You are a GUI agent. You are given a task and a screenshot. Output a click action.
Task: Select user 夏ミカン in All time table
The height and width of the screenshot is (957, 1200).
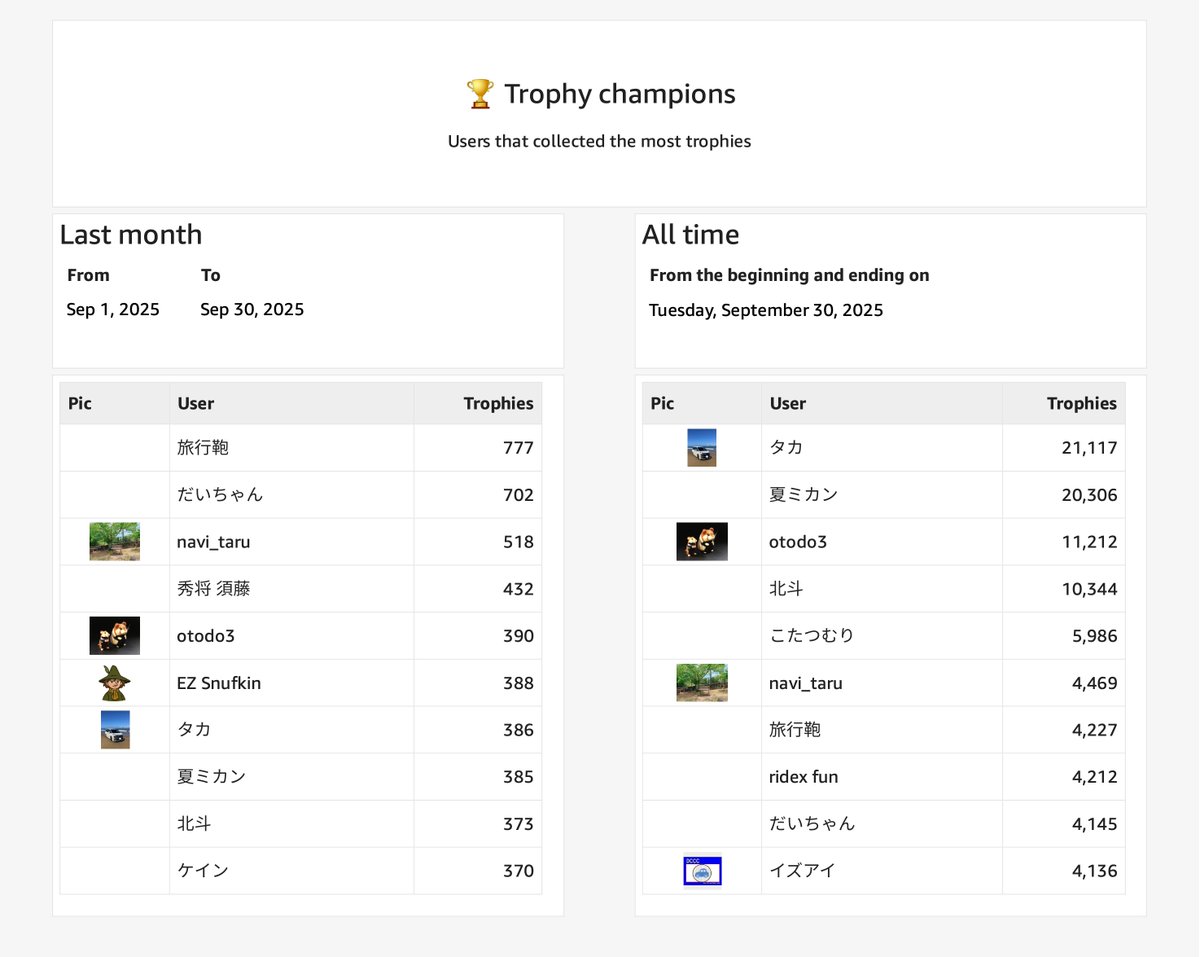[803, 495]
